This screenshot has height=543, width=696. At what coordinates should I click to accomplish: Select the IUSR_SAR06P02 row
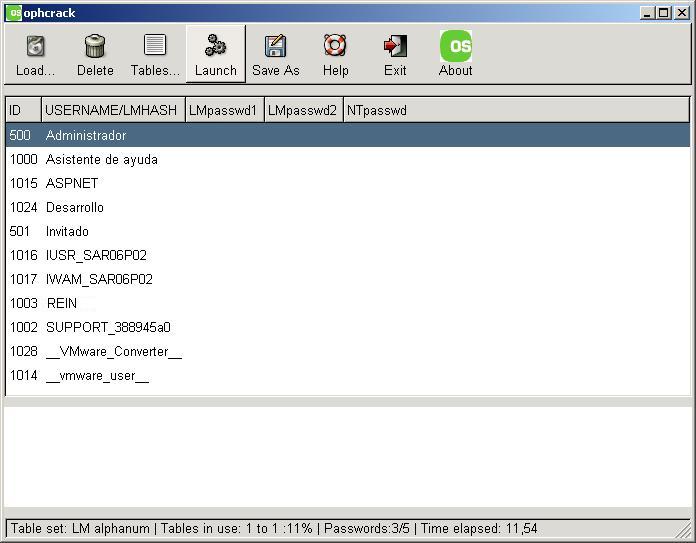pyautogui.click(x=348, y=255)
